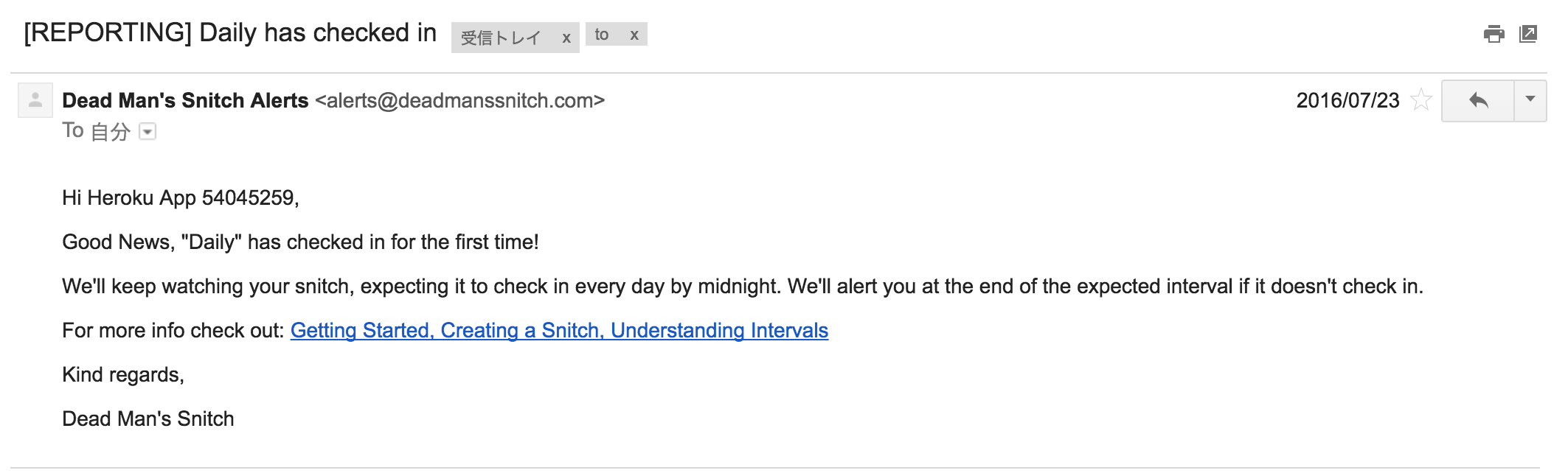Click the "to" label chip
Viewport: 1568px width, 473px height.
click(x=602, y=35)
